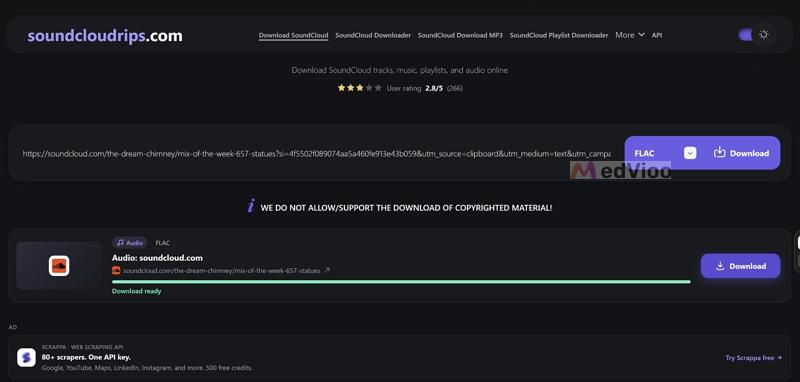800x382 pixels.
Task: Click the soundcloudrips.com site logo
Action: tap(105, 36)
